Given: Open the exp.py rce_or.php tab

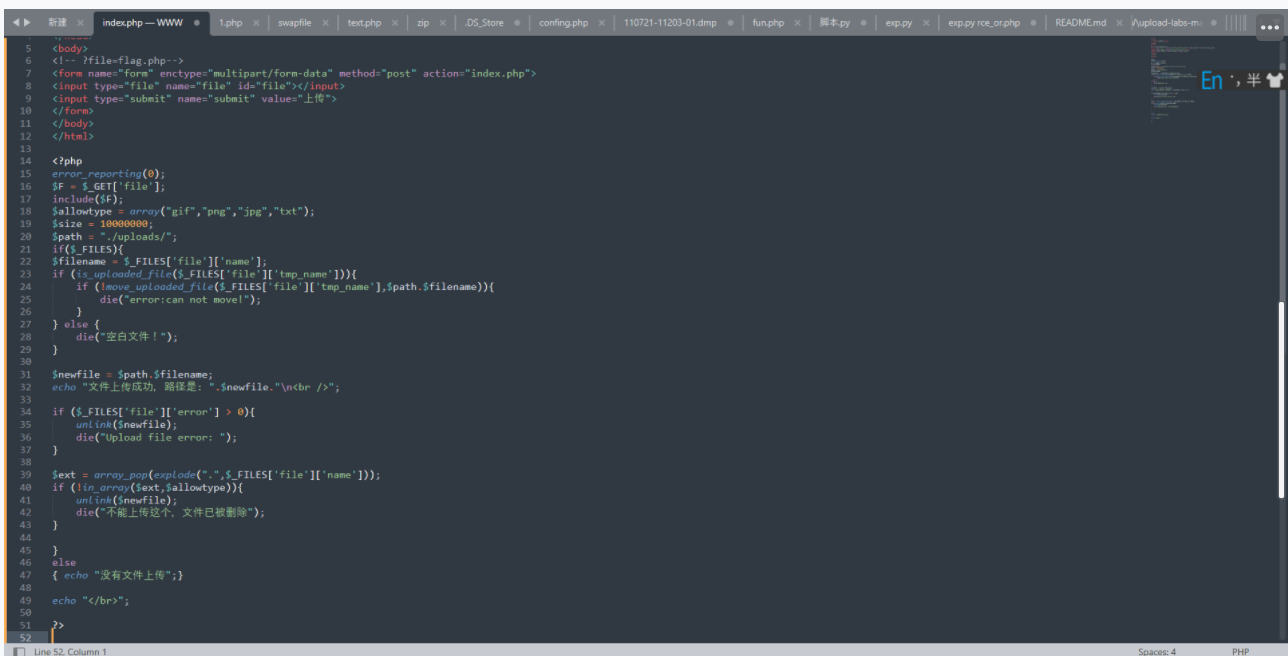Looking at the screenshot, I should click(984, 22).
